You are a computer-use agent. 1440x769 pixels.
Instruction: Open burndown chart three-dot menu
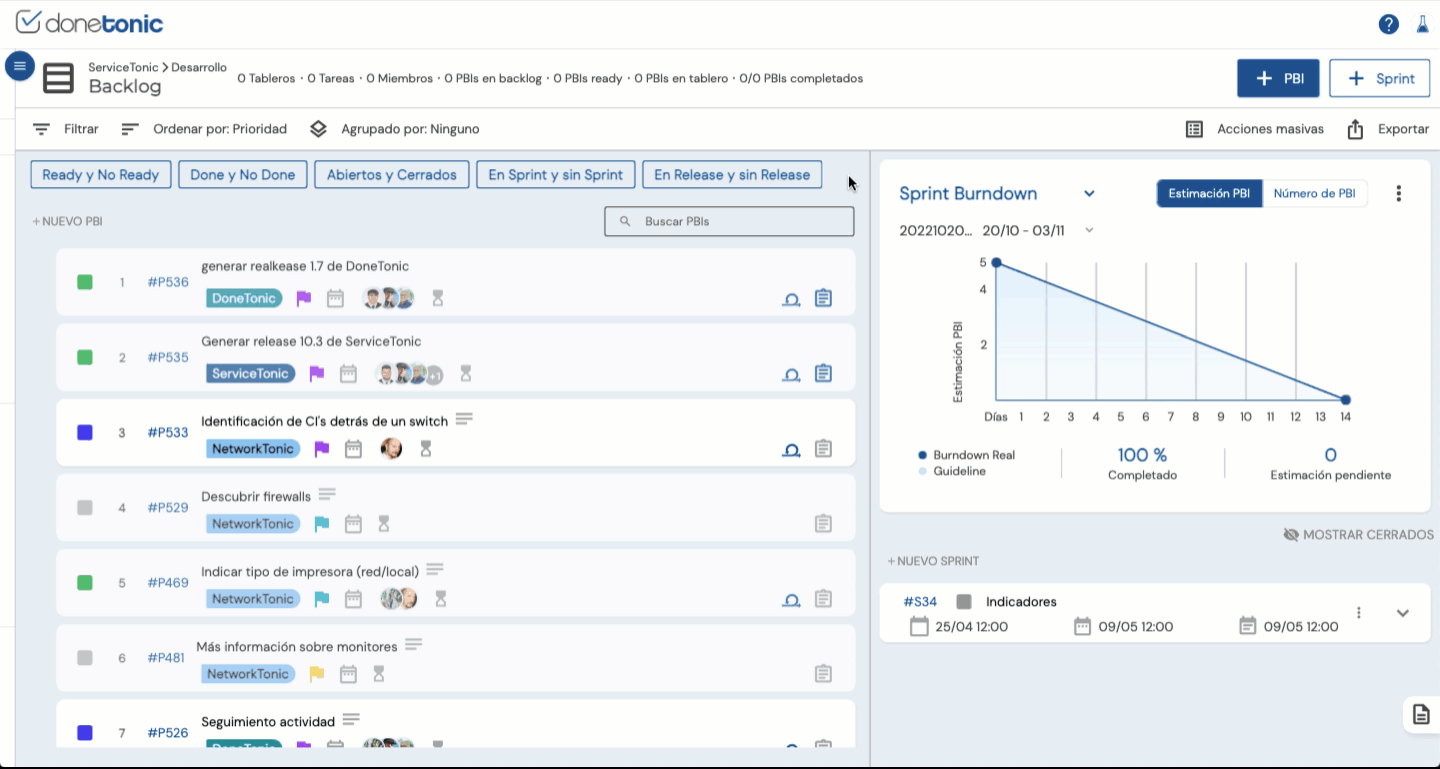point(1399,194)
